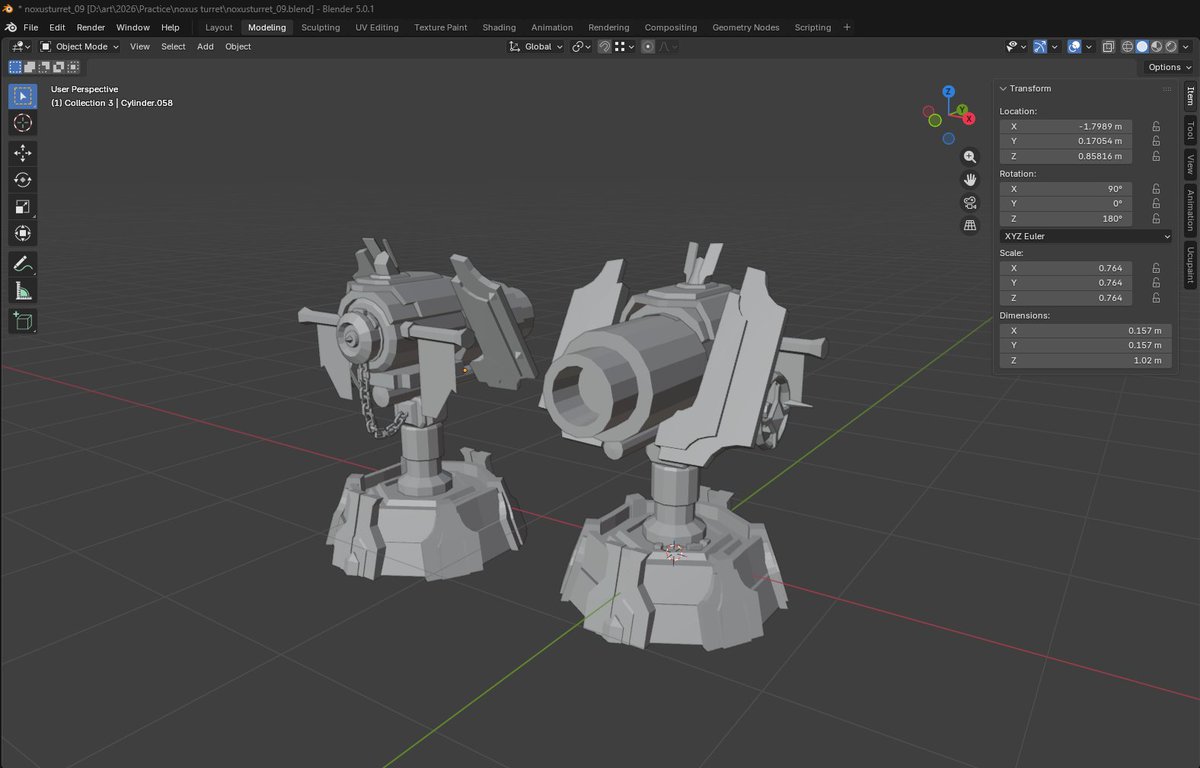
Task: Switch to the UV Editing workspace tab
Action: pos(377,27)
